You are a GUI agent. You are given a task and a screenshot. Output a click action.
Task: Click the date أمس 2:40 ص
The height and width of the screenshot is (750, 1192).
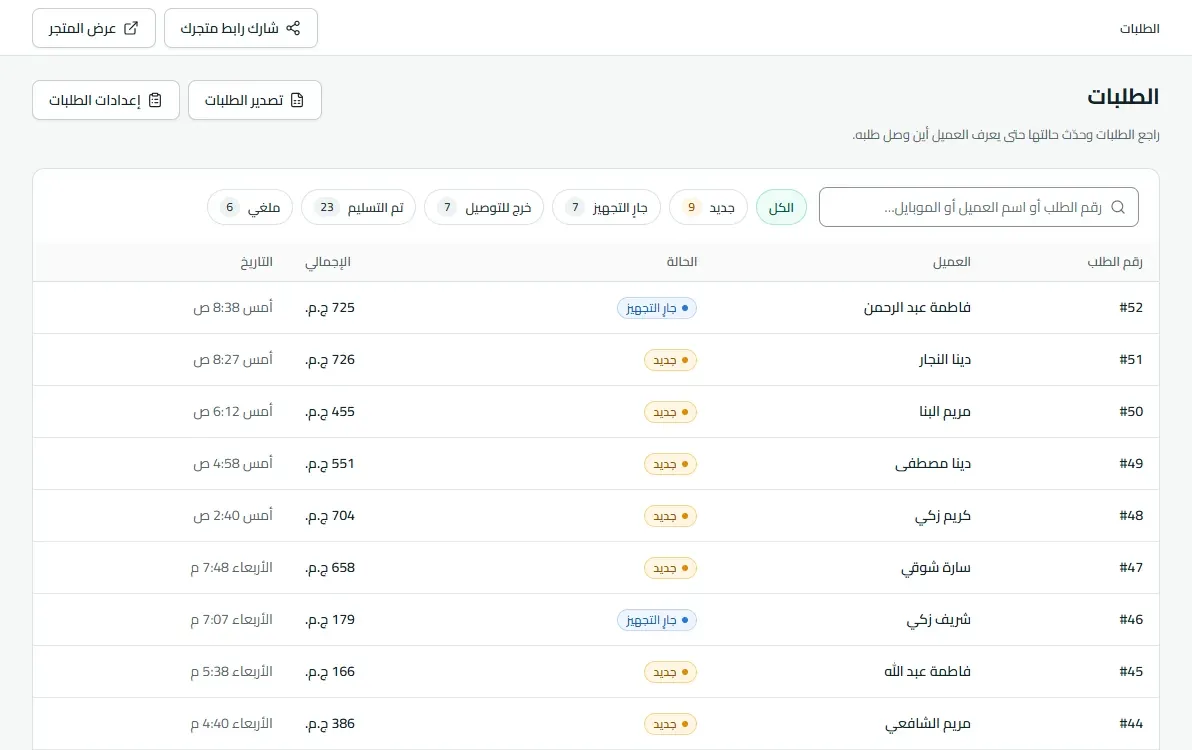[x=233, y=516]
